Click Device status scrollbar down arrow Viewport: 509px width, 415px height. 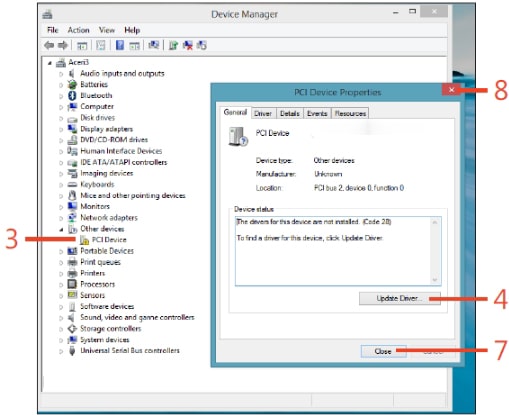pos(435,280)
